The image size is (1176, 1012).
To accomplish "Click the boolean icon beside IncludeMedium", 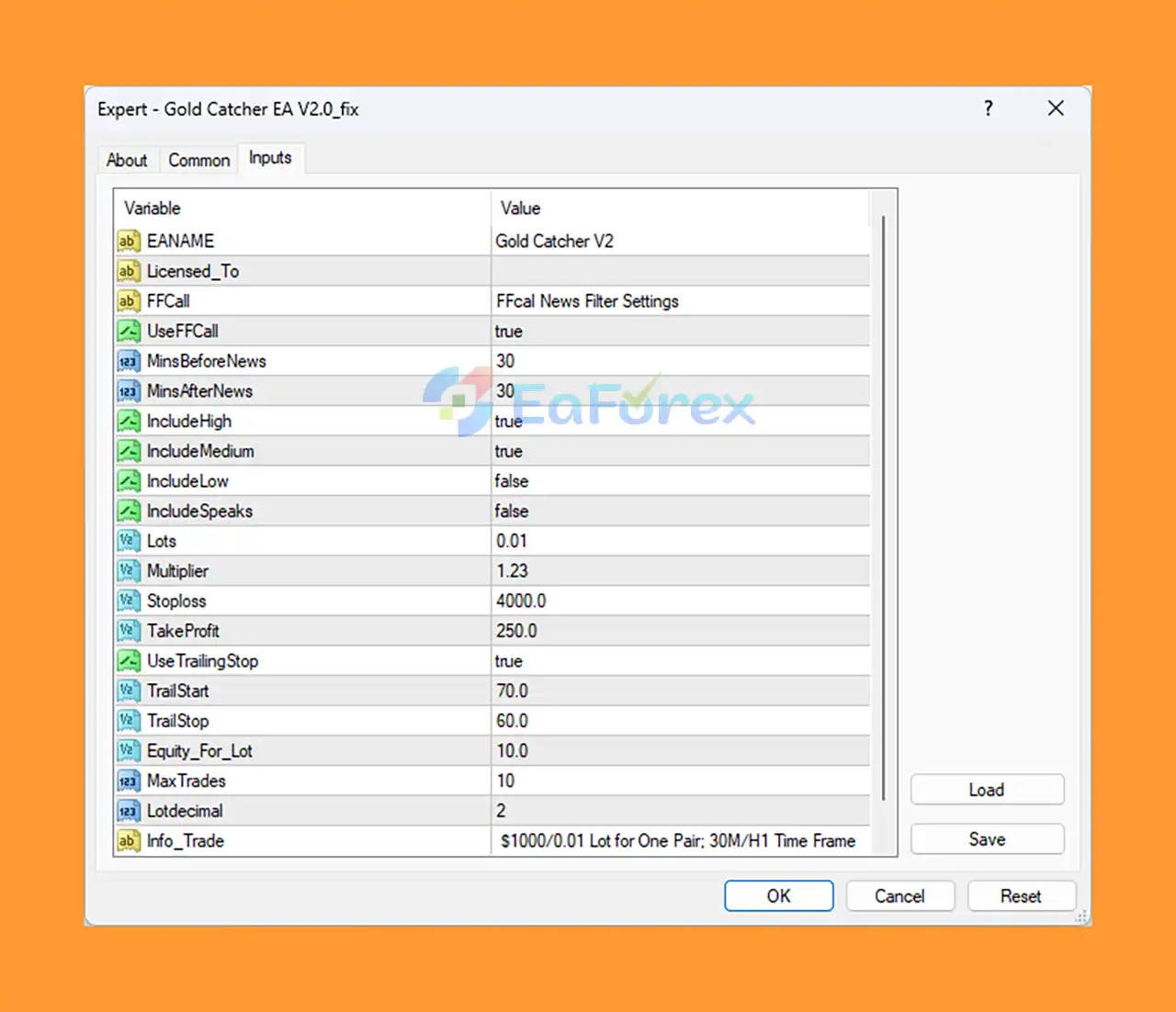I will coord(128,452).
